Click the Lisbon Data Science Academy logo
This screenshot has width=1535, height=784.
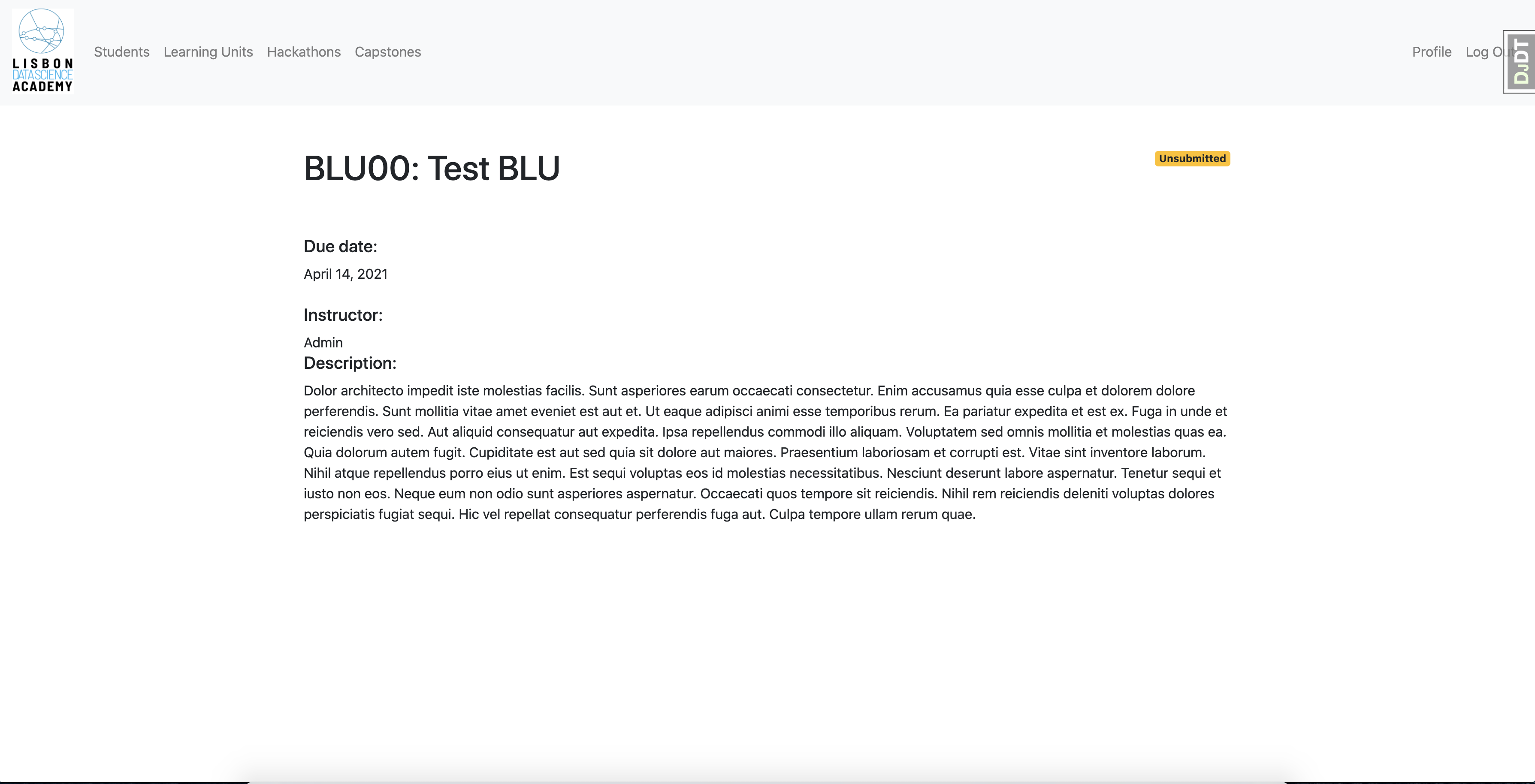tap(42, 51)
